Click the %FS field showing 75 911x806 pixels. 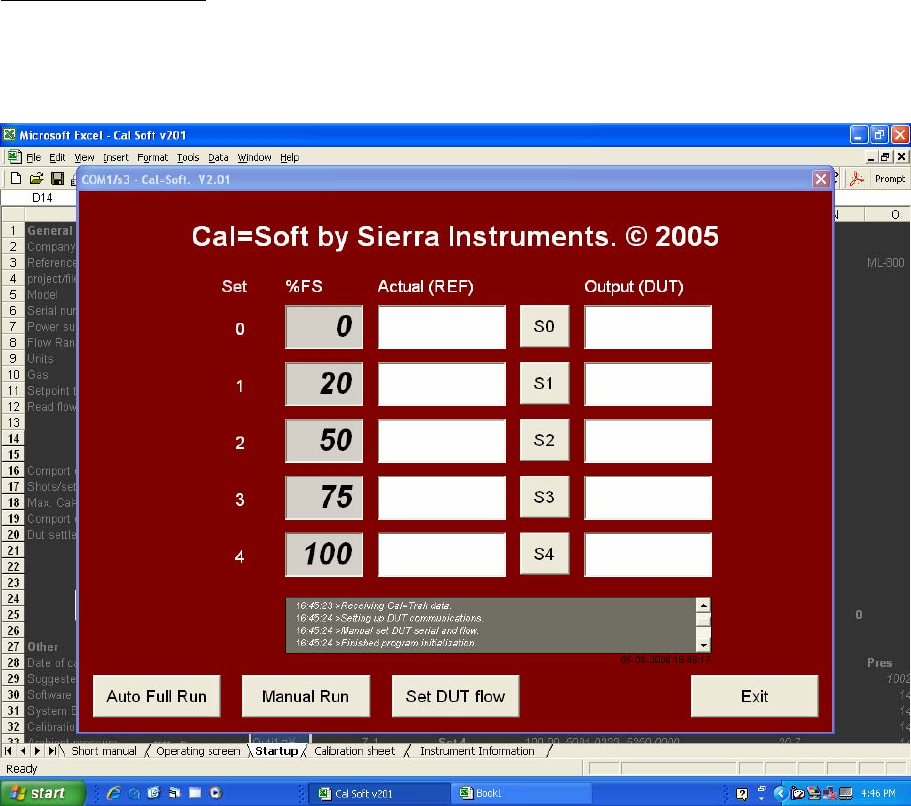(x=324, y=498)
